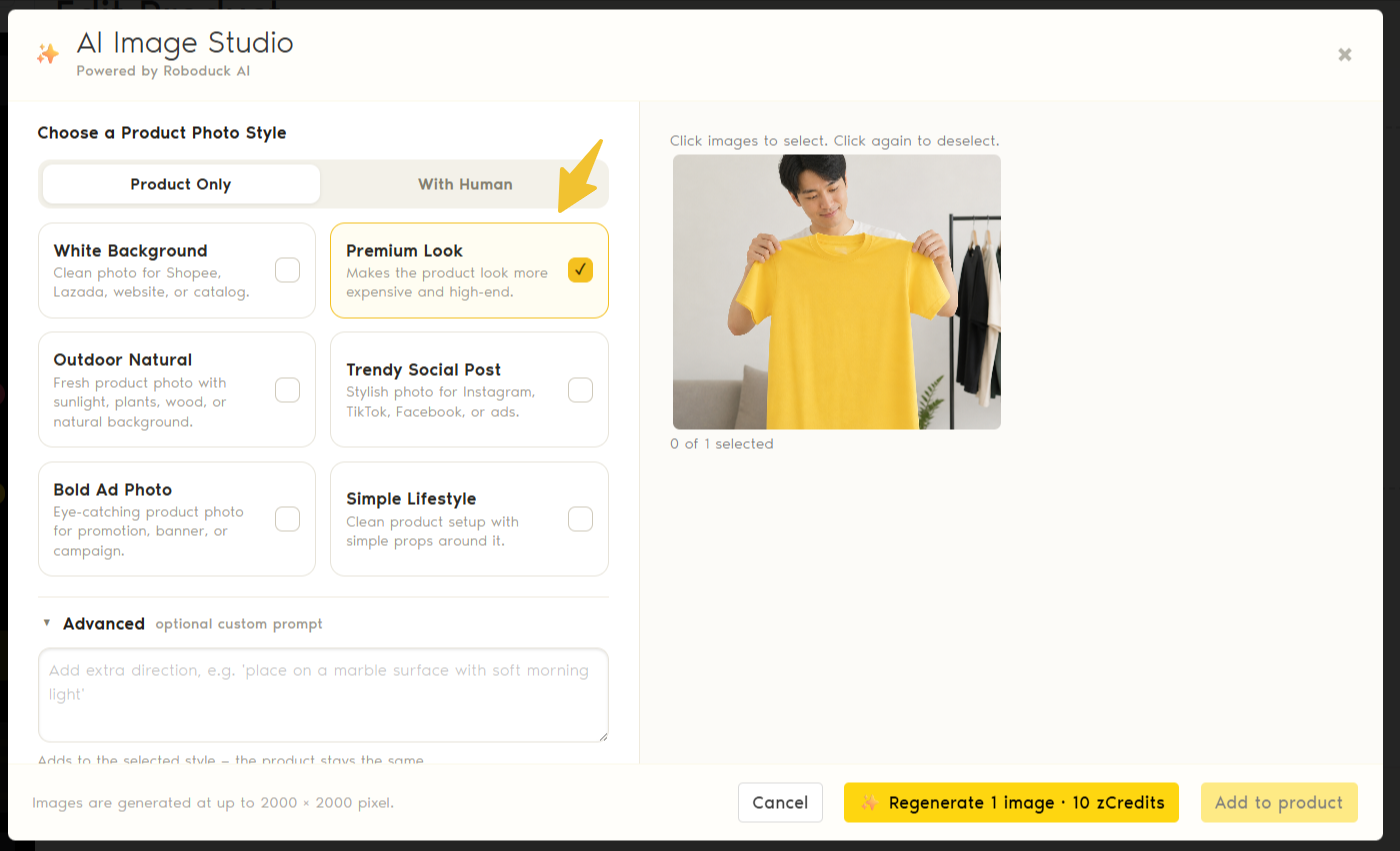This screenshot has height=851, width=1400.
Task: Switch to the With Human tab
Action: [465, 184]
